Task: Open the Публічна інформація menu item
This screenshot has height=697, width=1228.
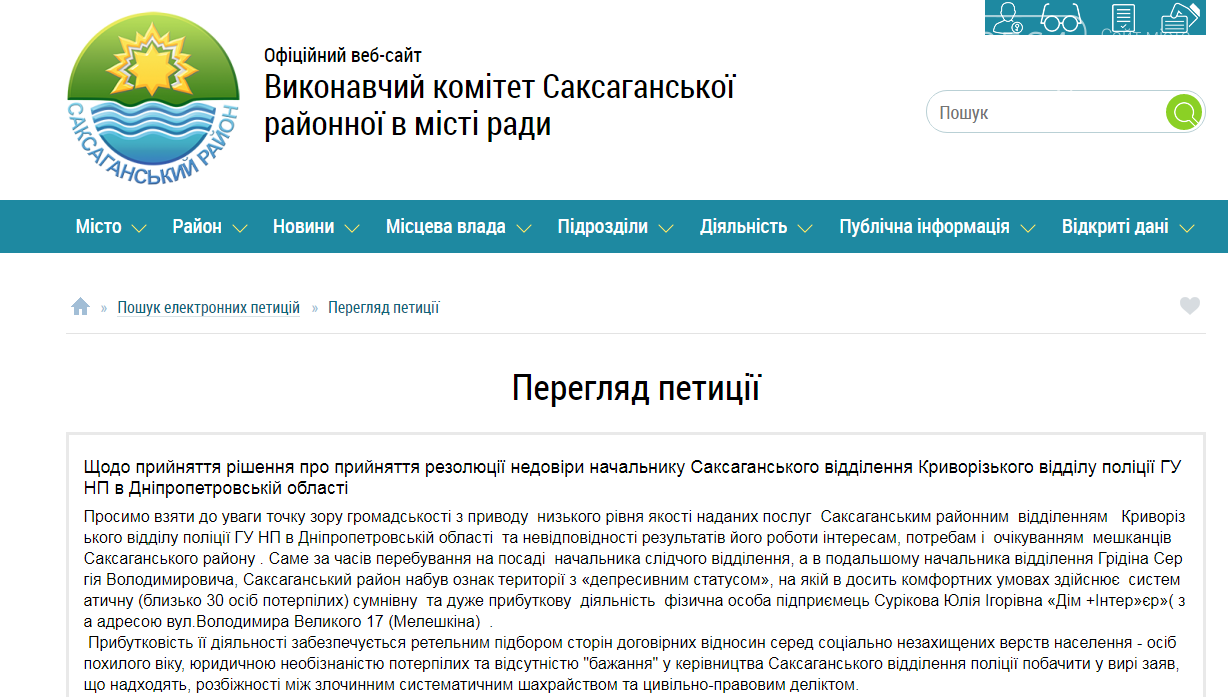Action: tap(925, 227)
